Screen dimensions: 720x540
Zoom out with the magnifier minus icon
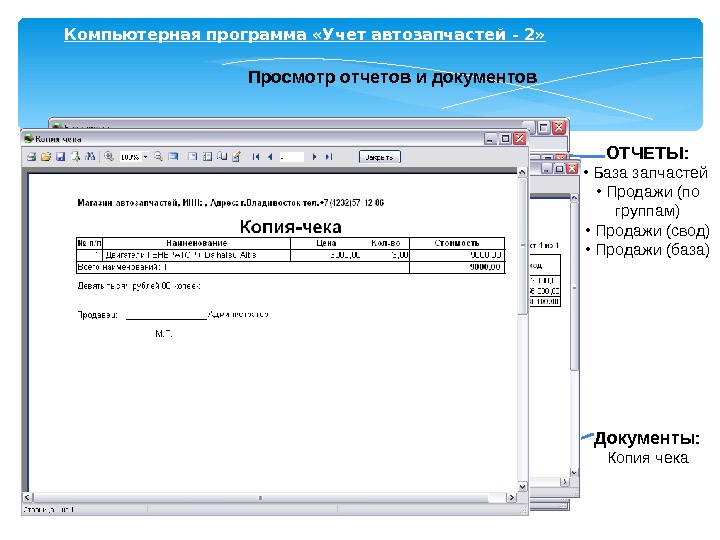(158, 157)
